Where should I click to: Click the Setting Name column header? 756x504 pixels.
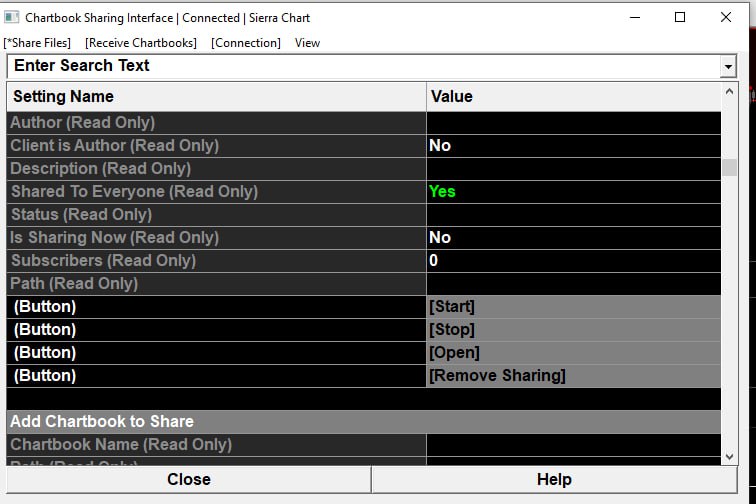216,96
